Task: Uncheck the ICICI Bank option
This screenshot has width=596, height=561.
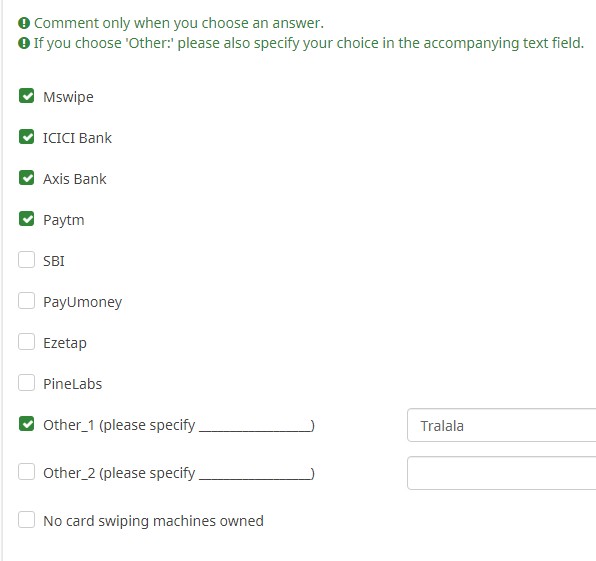Action: pyautogui.click(x=26, y=137)
